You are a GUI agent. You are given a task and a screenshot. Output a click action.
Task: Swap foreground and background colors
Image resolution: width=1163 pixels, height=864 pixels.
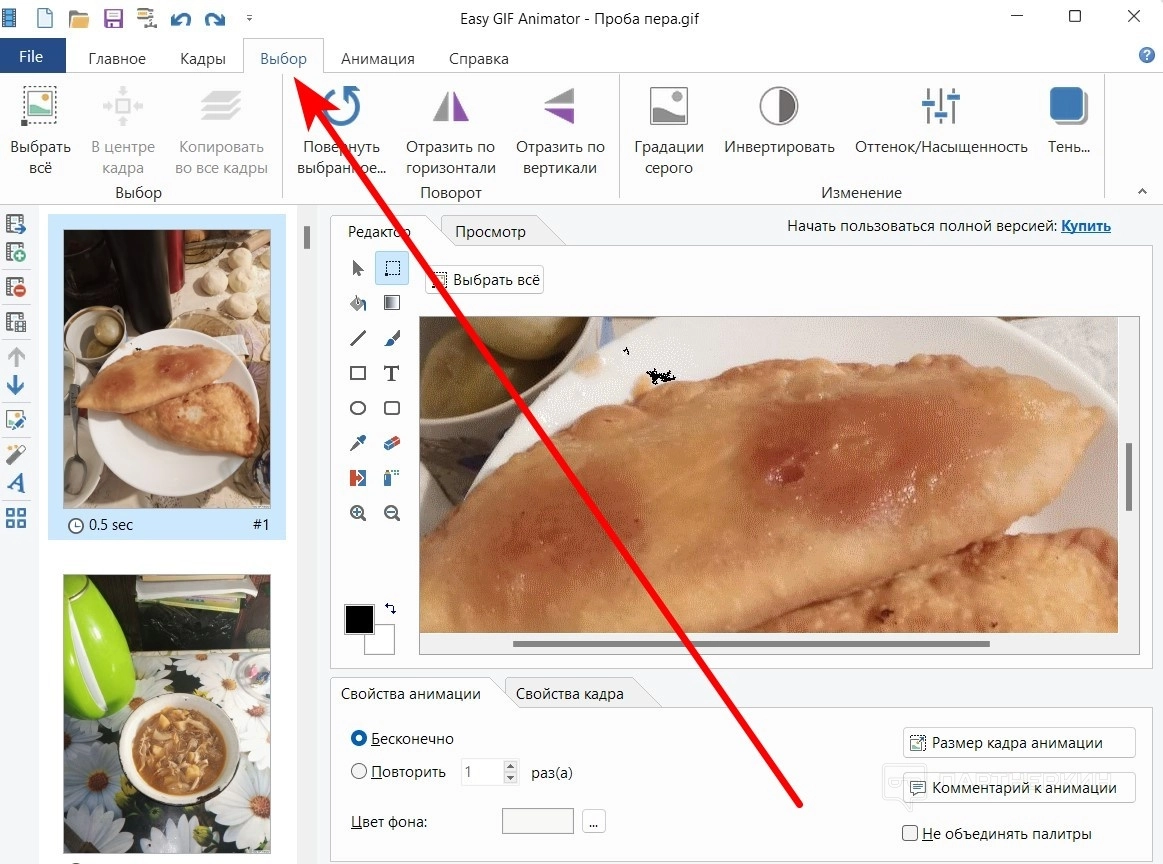coord(391,609)
